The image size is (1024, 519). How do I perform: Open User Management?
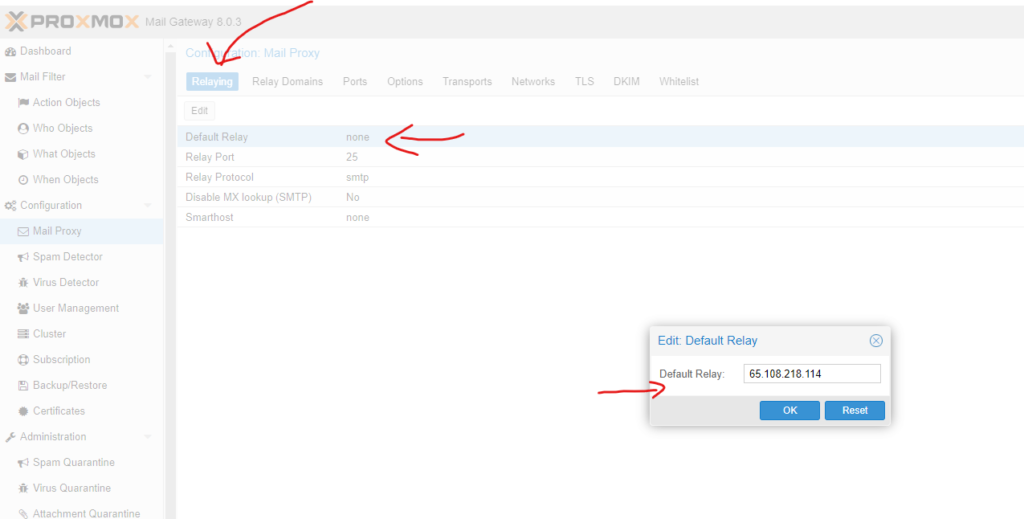click(x=76, y=308)
